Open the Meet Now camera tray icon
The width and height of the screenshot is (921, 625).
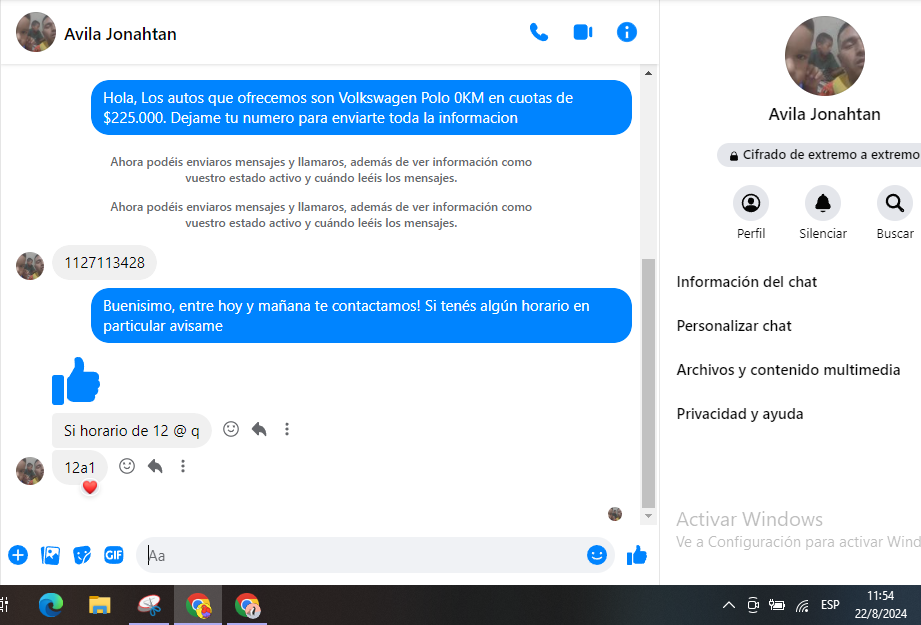[x=752, y=604]
